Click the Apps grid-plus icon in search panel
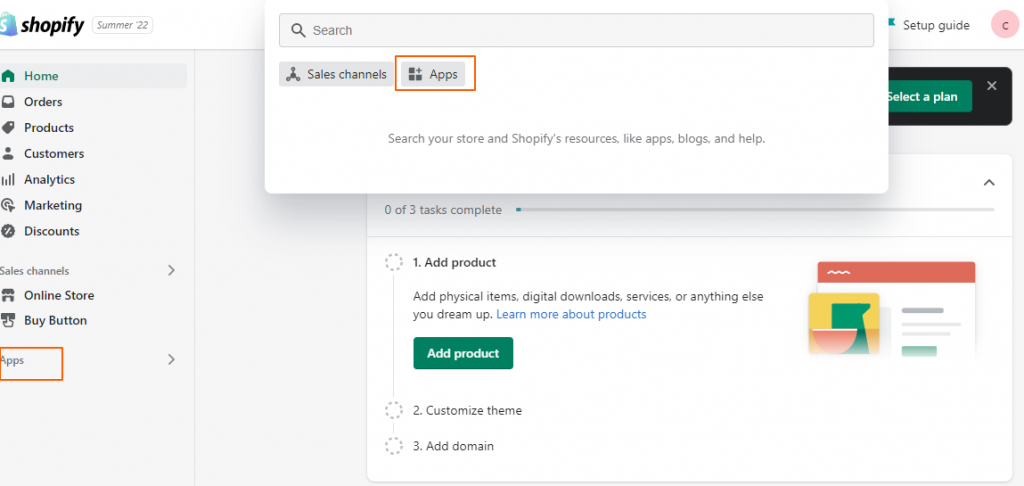 [415, 74]
